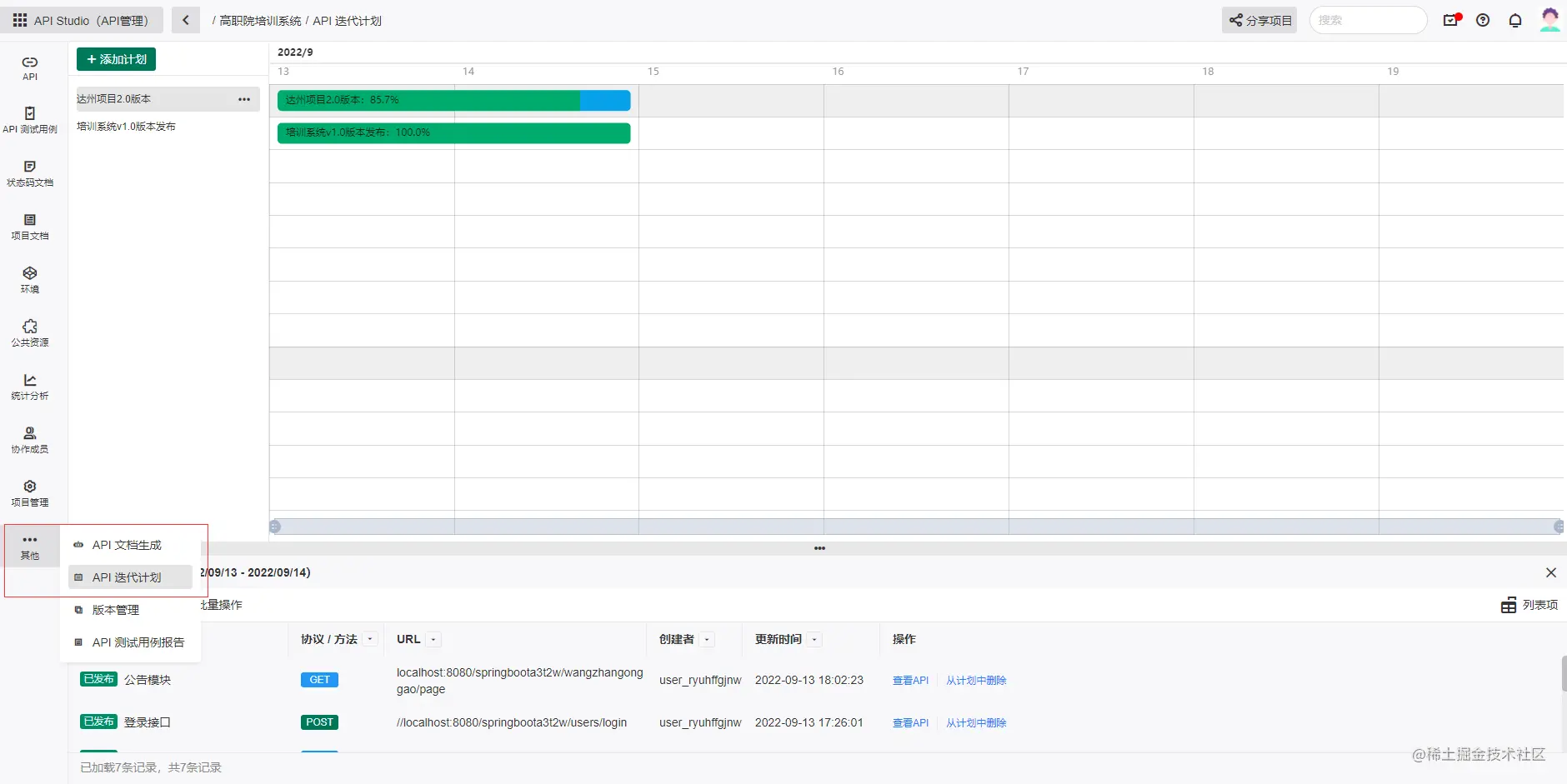Select API 文档生成 menu item
The width and height of the screenshot is (1567, 784).
coord(131,545)
